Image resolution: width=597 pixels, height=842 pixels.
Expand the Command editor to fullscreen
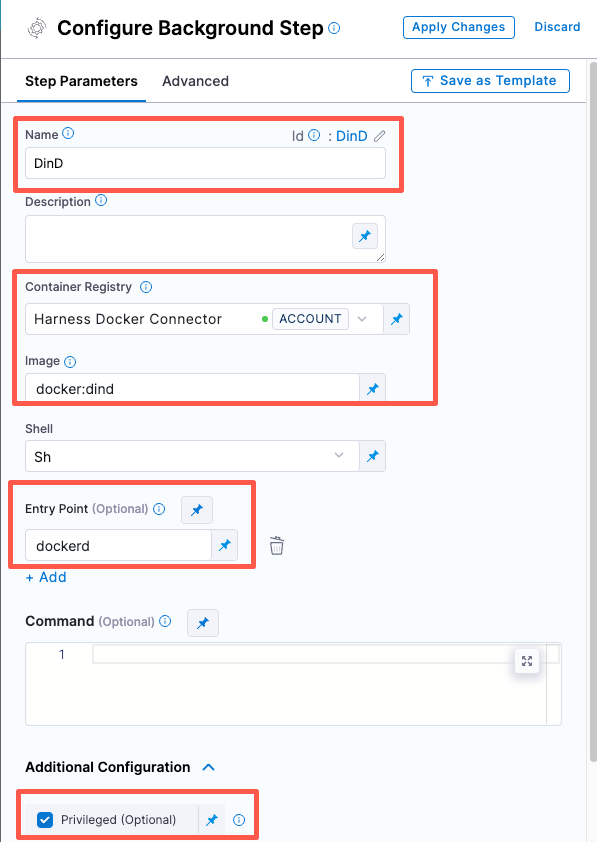[527, 661]
